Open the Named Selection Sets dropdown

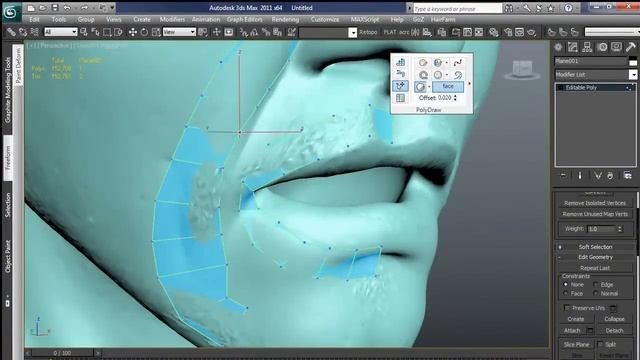coord(353,33)
